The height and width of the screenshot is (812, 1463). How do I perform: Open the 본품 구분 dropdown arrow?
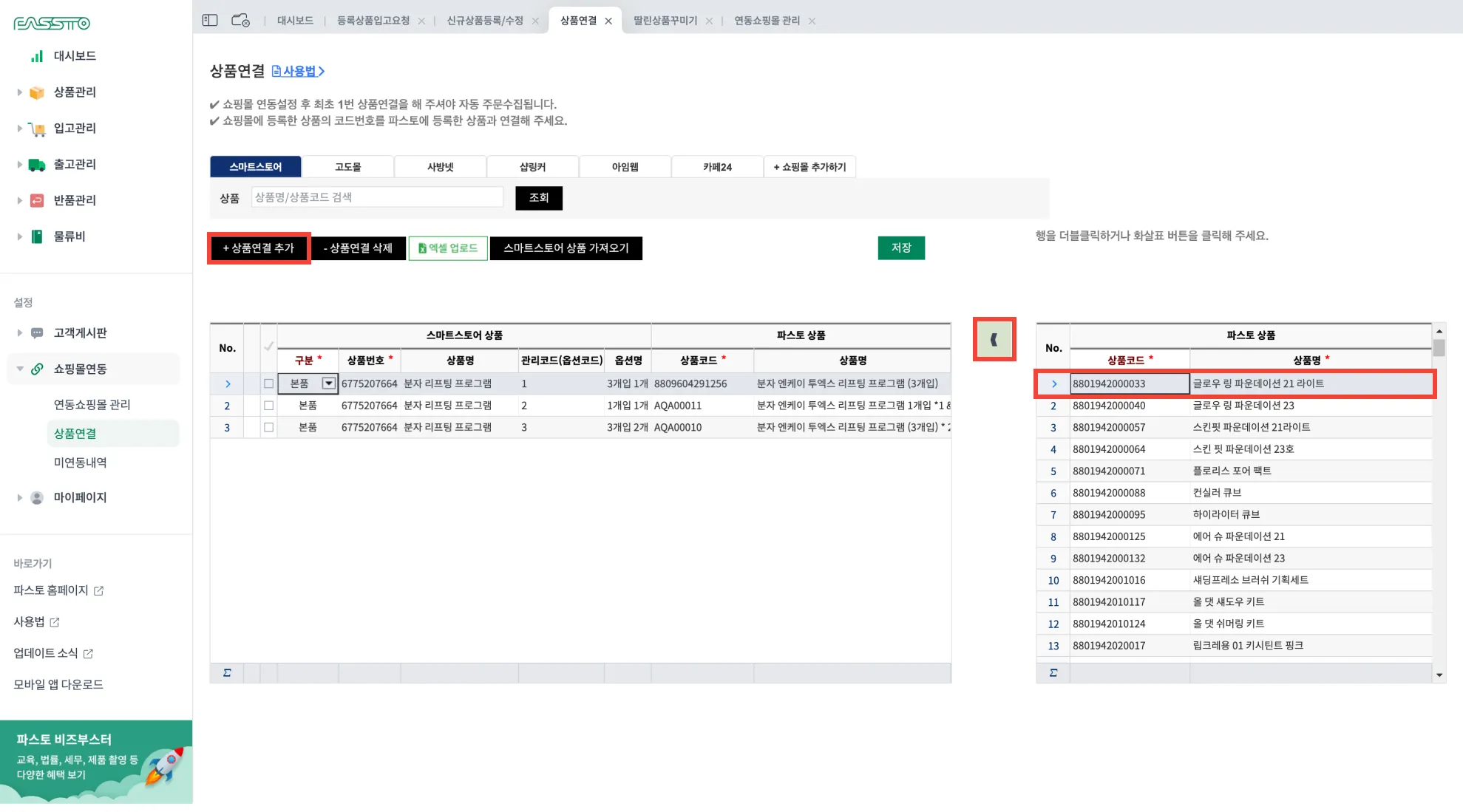[x=328, y=383]
